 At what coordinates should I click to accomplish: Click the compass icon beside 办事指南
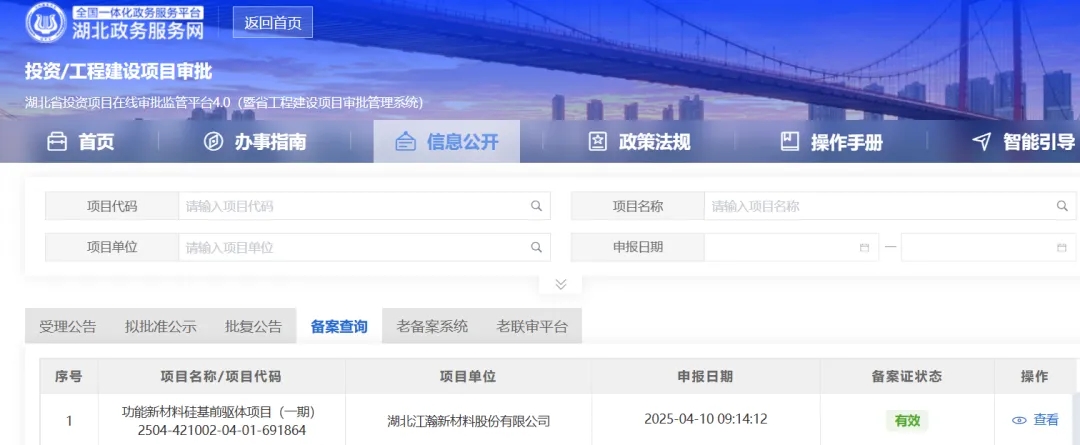click(x=214, y=142)
